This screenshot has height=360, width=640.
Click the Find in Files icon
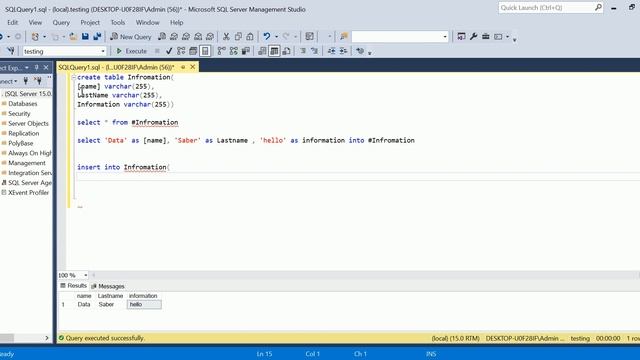pyautogui.click(x=344, y=37)
